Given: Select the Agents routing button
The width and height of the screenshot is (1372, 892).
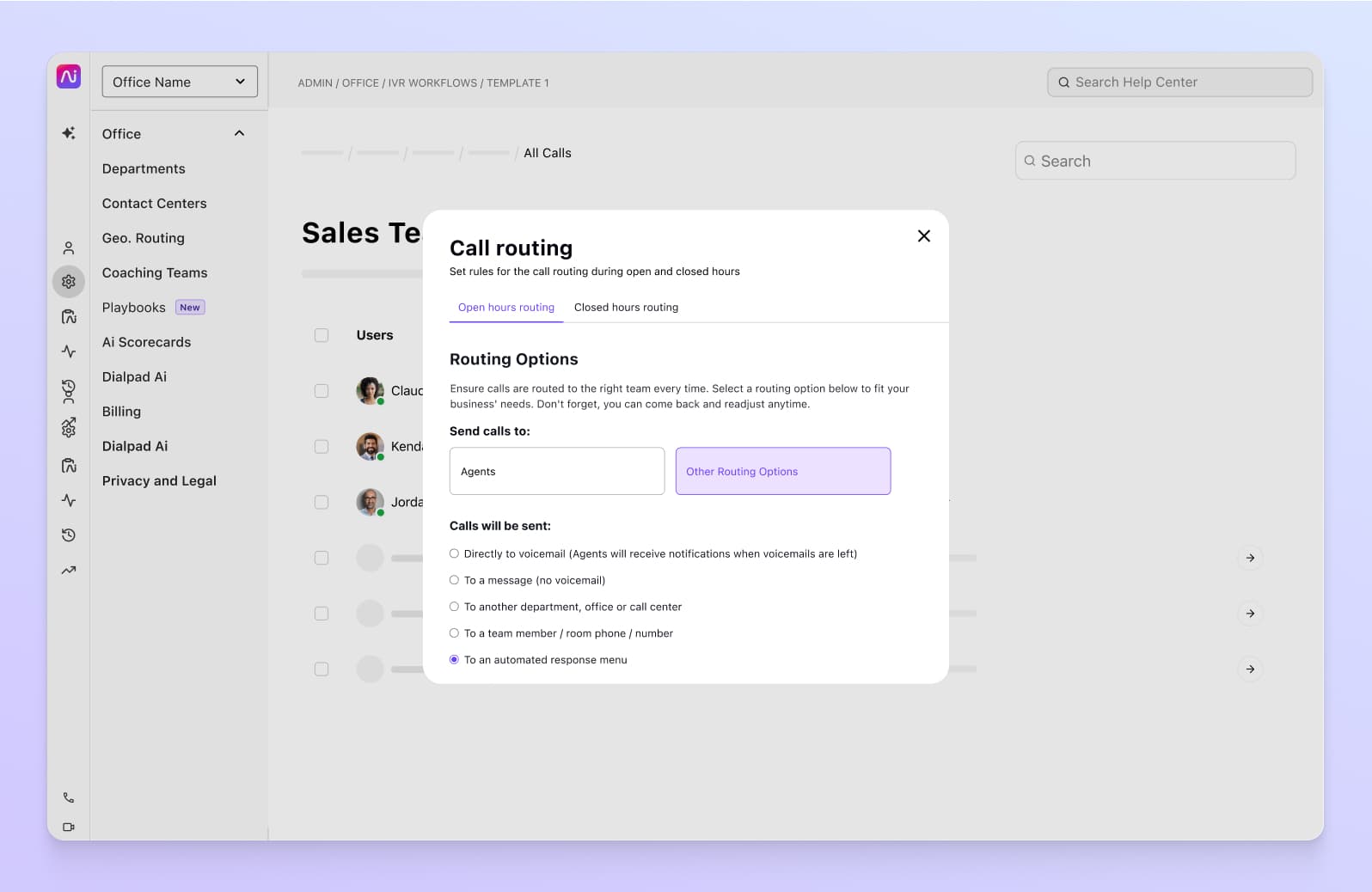Looking at the screenshot, I should pos(556,471).
